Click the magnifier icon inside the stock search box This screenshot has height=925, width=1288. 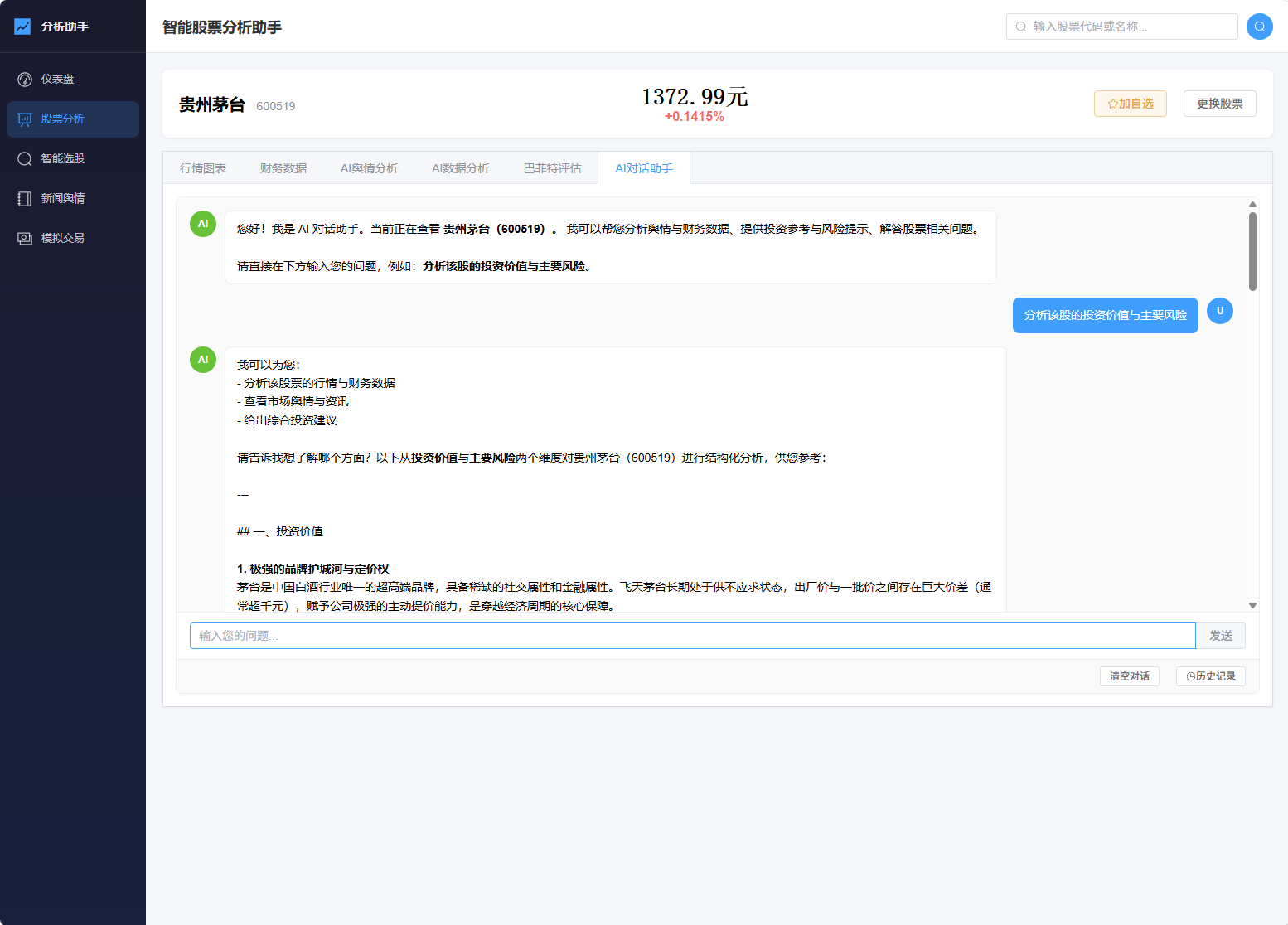pos(1021,27)
